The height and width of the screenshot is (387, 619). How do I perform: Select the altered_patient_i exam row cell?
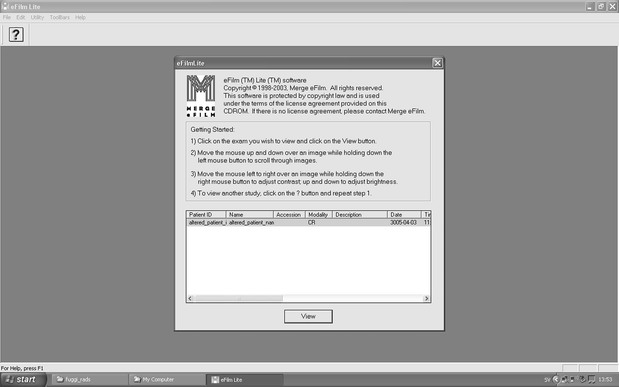(x=207, y=223)
